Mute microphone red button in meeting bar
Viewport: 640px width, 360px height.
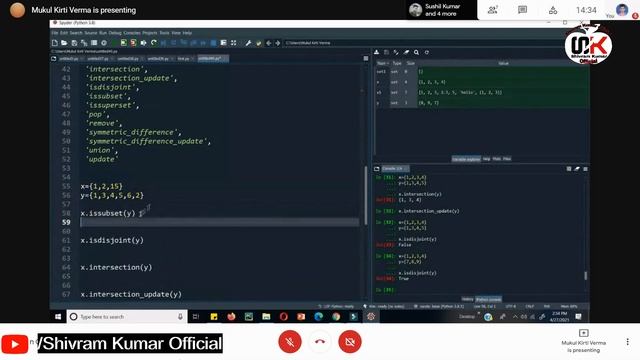290,342
